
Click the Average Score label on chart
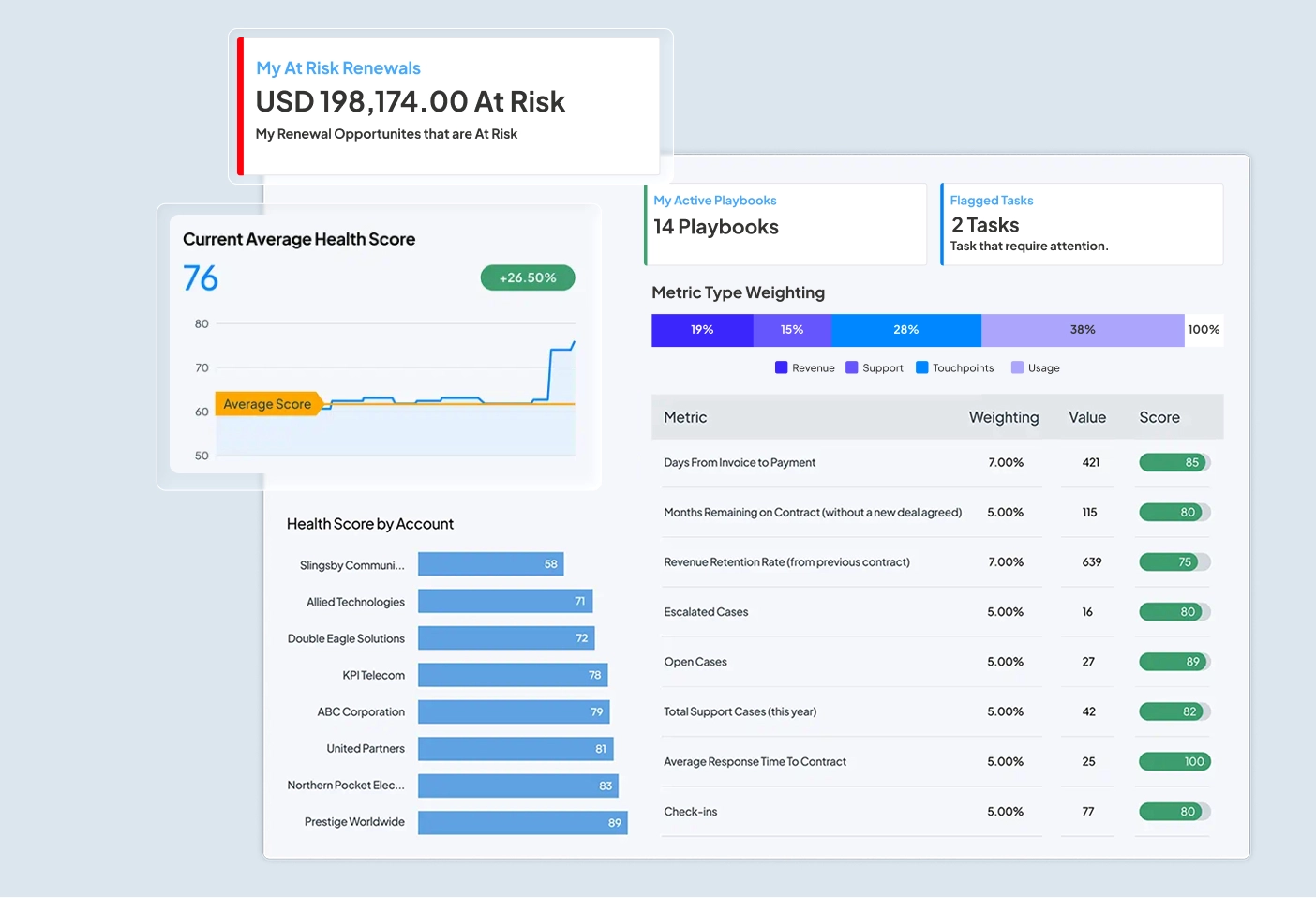pos(267,404)
